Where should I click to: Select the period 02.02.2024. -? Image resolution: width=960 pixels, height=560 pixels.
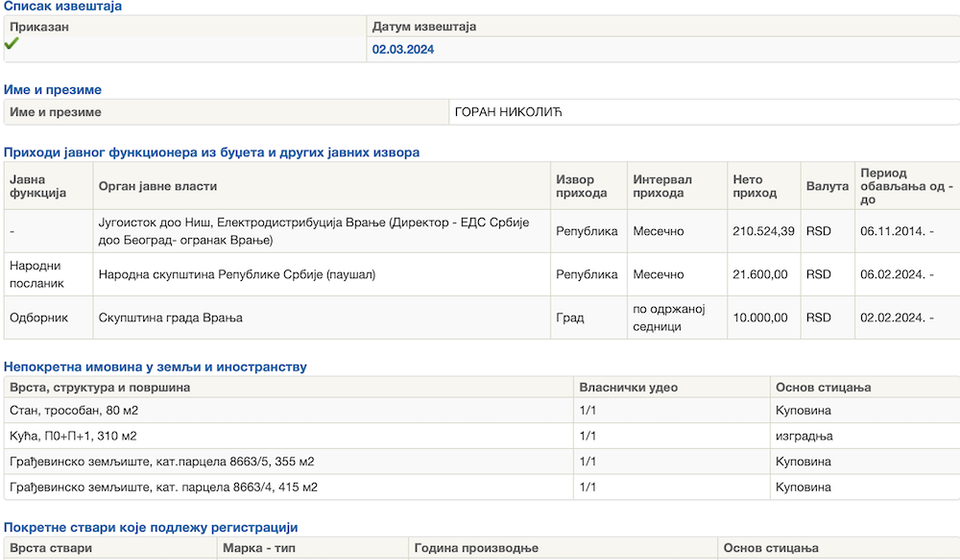point(897,318)
